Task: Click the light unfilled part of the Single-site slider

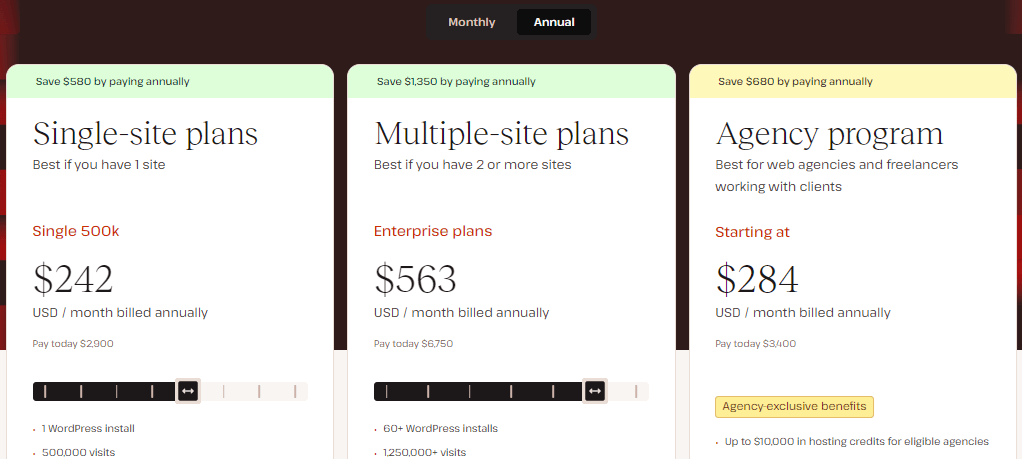Action: click(x=254, y=391)
